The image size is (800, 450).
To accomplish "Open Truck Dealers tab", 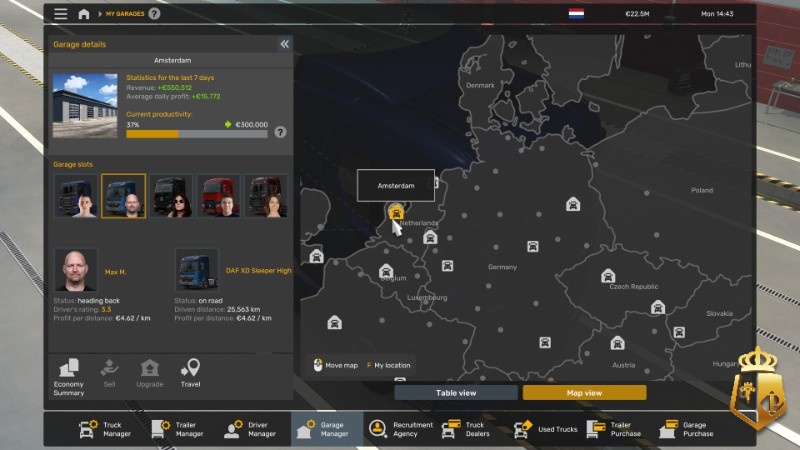I will pos(465,429).
